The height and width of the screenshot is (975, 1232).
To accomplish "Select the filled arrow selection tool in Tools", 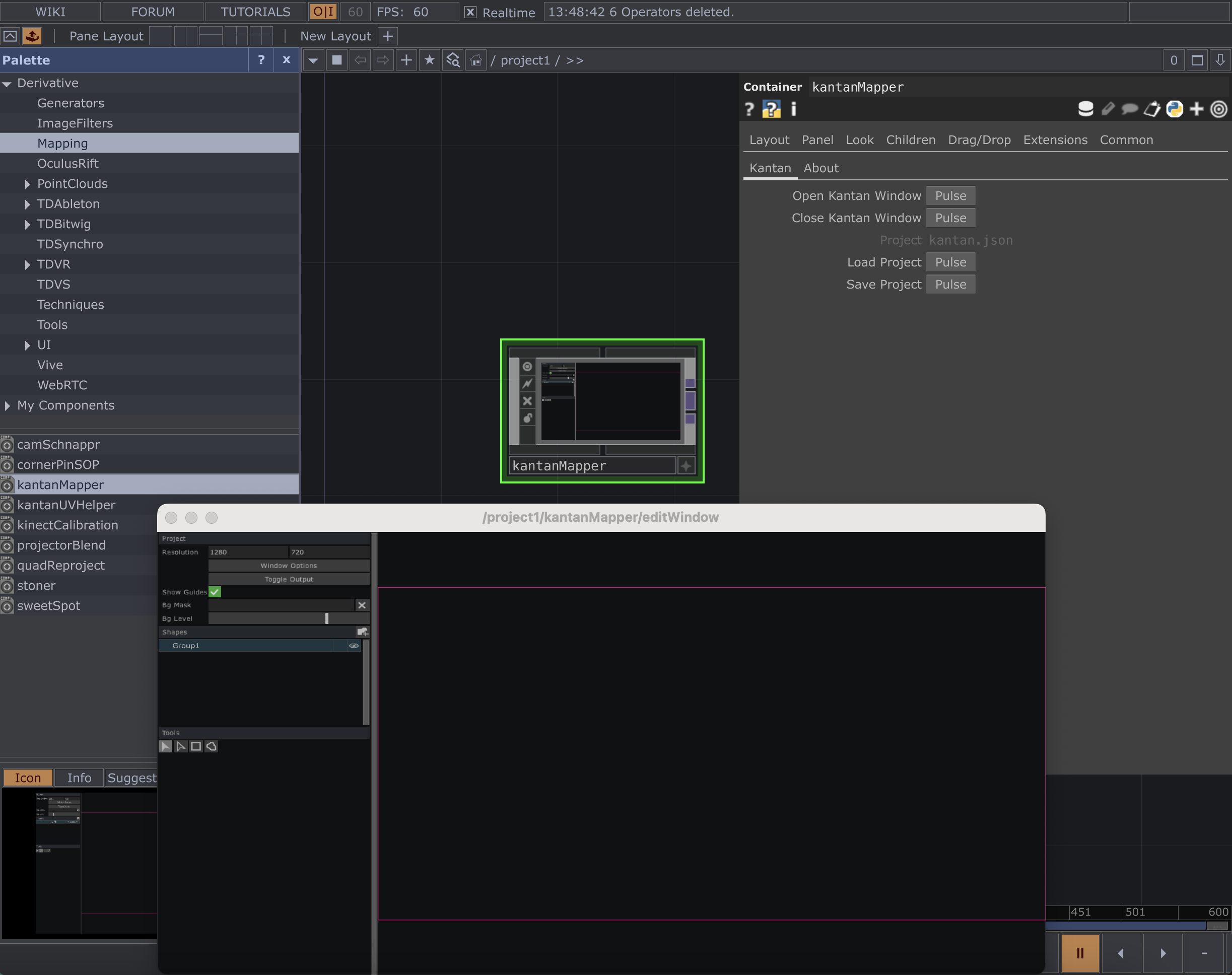I will coord(166,746).
